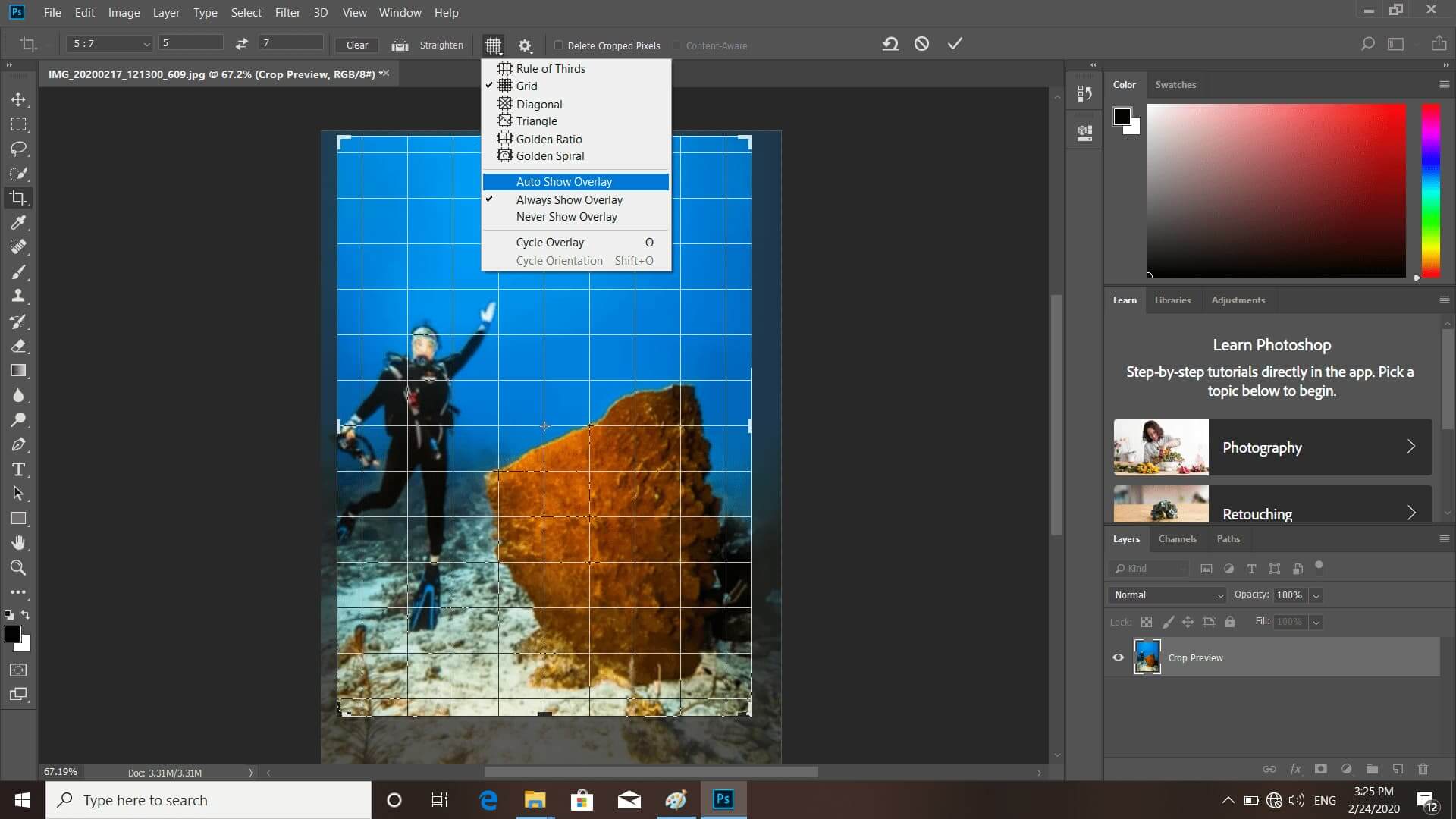This screenshot has width=1456, height=819.
Task: Select the Path Selection tool
Action: coord(18,494)
